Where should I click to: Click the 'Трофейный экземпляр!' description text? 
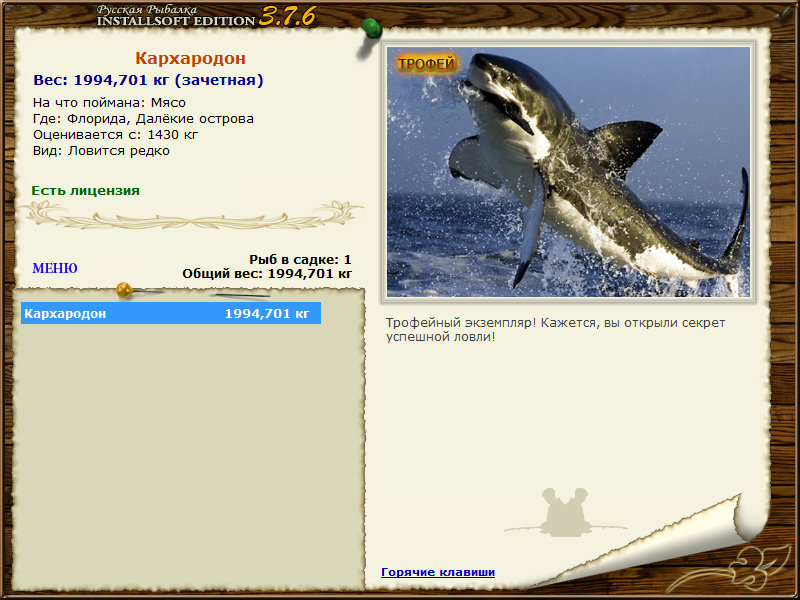coord(555,330)
